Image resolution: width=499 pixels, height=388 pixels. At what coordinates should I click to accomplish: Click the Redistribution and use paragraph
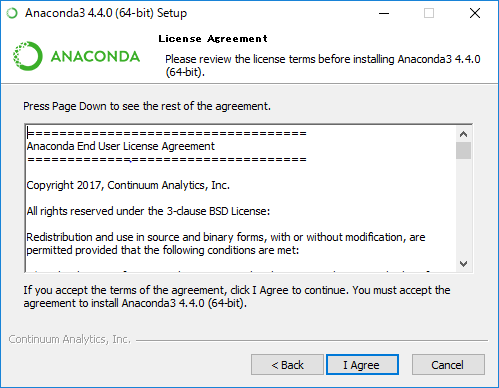226,243
